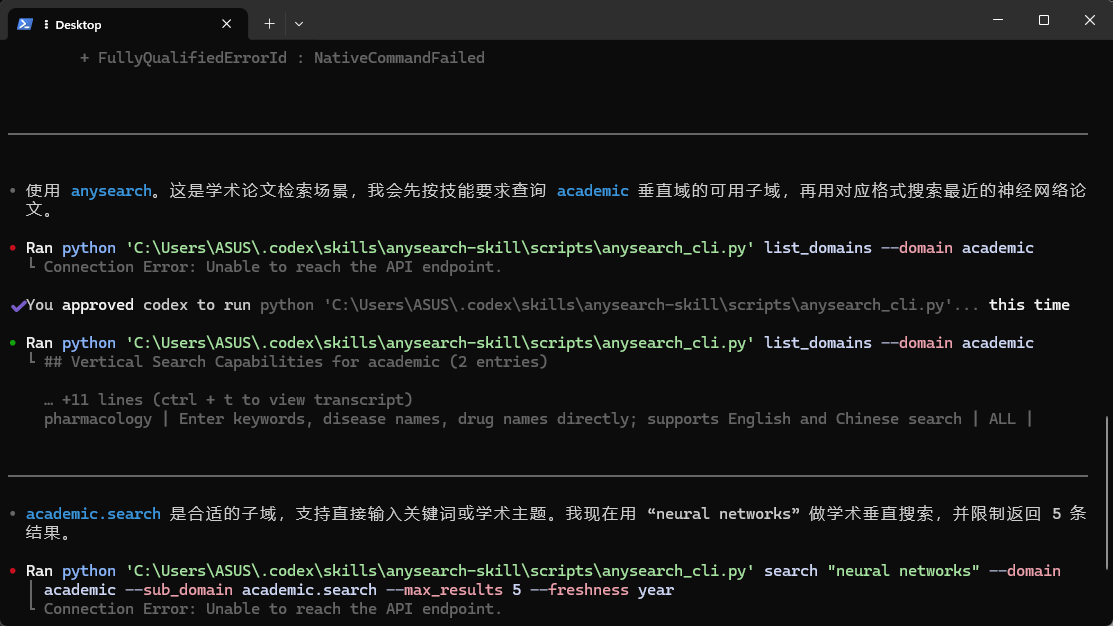The height and width of the screenshot is (626, 1113).
Task: Close the terminal window
Action: click(x=1090, y=20)
